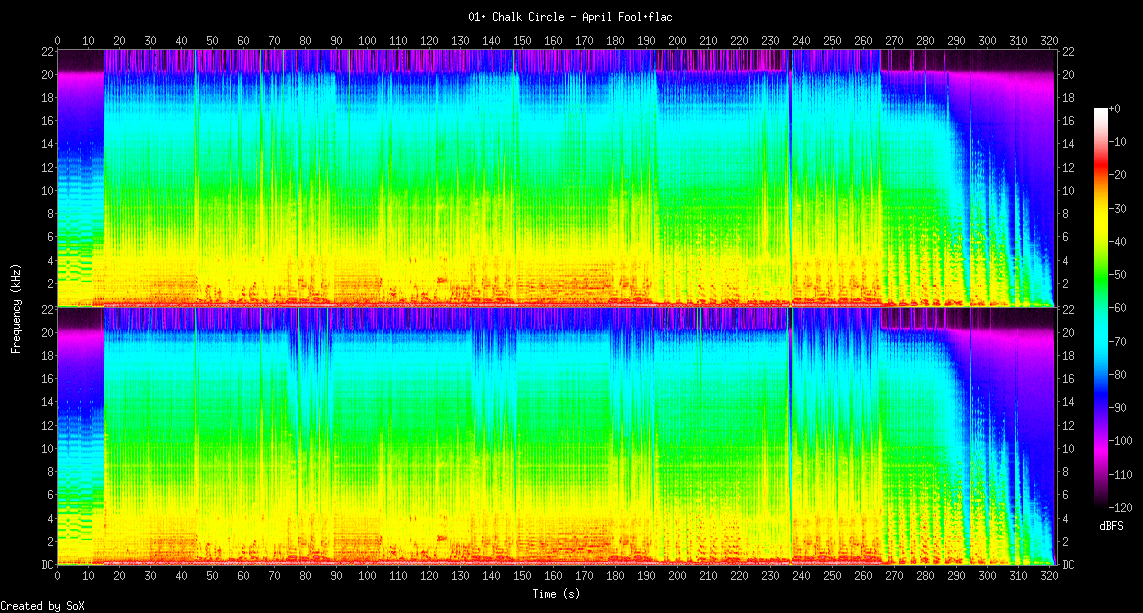
Task: Click the 300 tick on the bottom time axis
Action: click(x=987, y=577)
